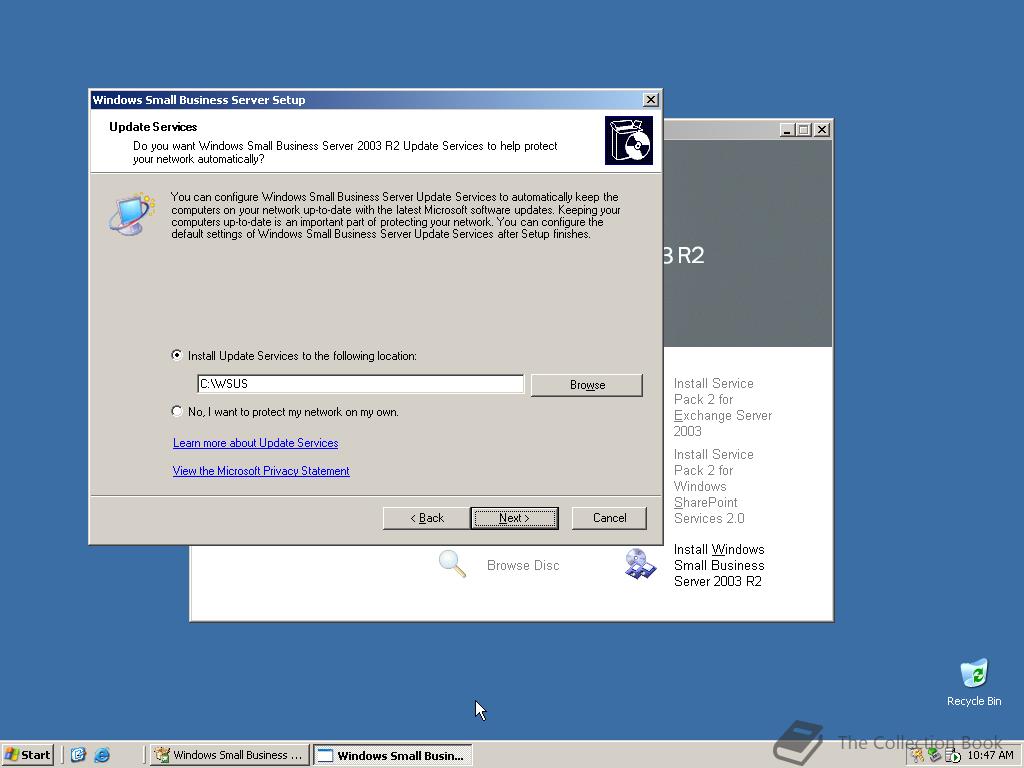Close the background autorun window
1024x768 pixels.
click(822, 130)
